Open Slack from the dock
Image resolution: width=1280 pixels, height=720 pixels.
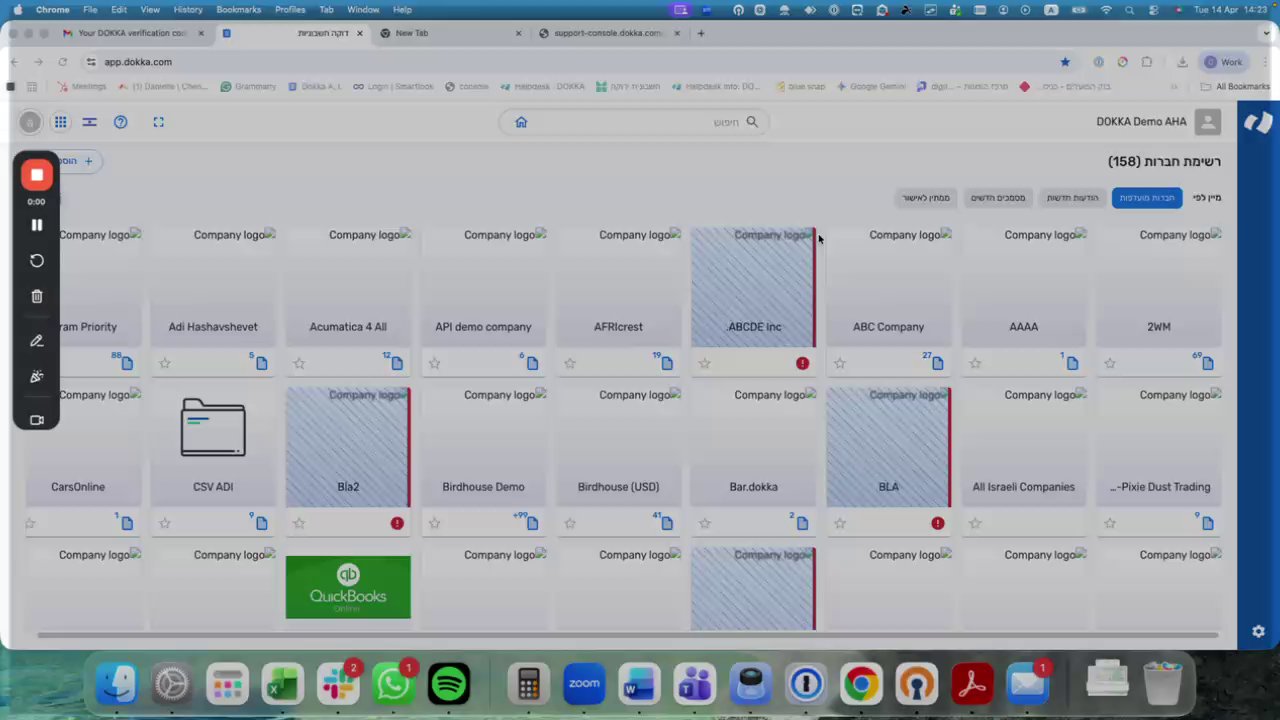pyautogui.click(x=339, y=685)
